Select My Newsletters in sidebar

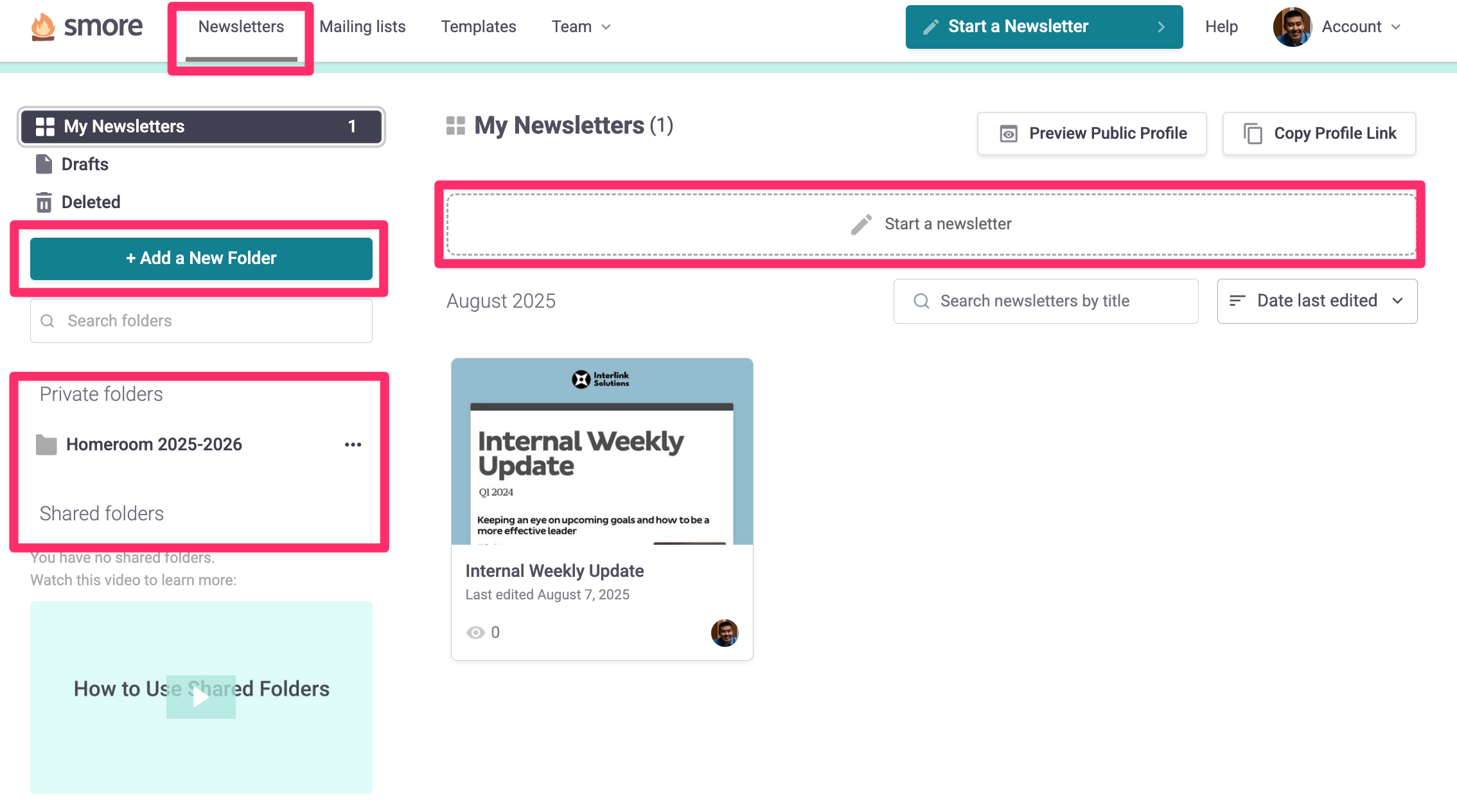201,127
